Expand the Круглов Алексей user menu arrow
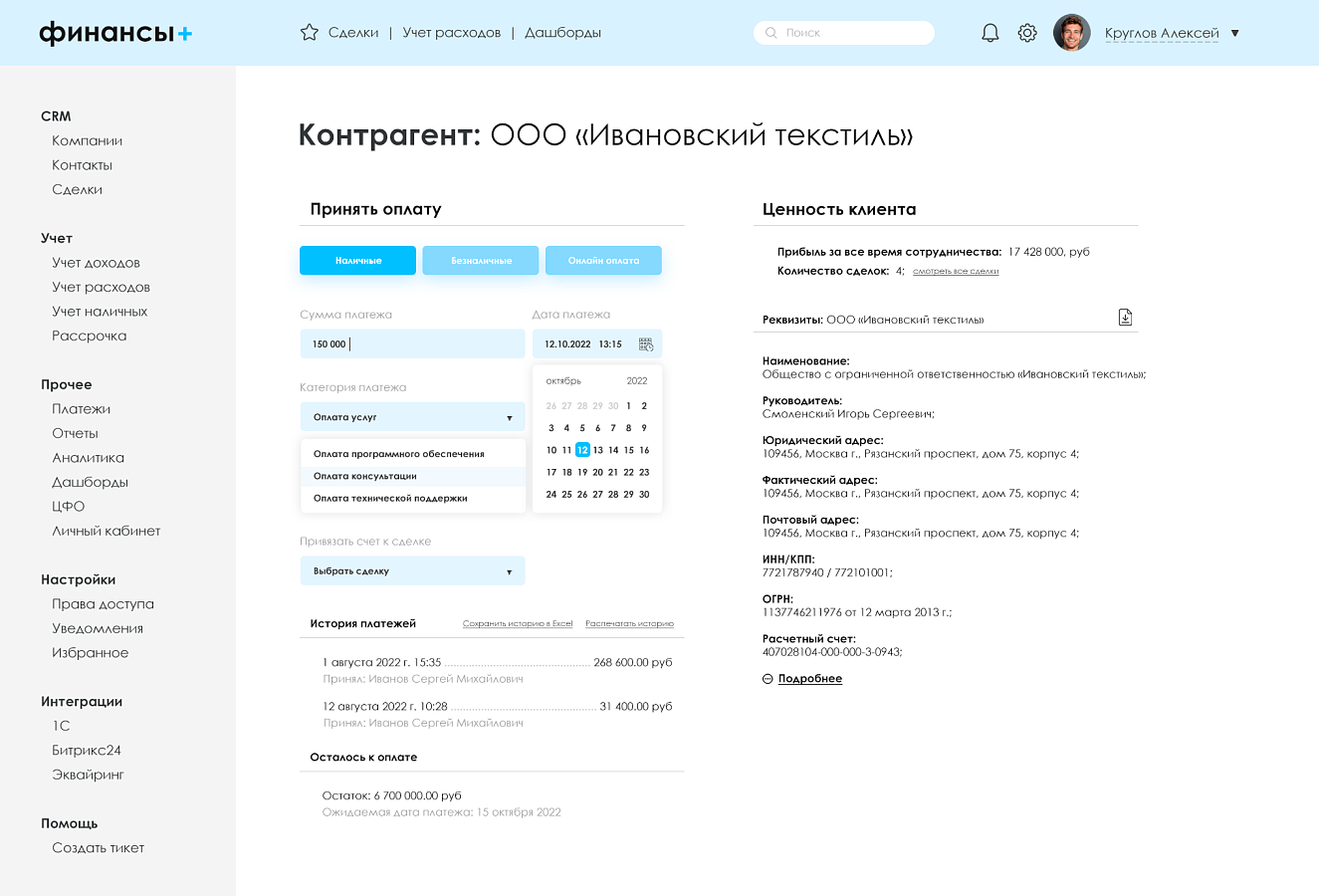 [x=1235, y=33]
